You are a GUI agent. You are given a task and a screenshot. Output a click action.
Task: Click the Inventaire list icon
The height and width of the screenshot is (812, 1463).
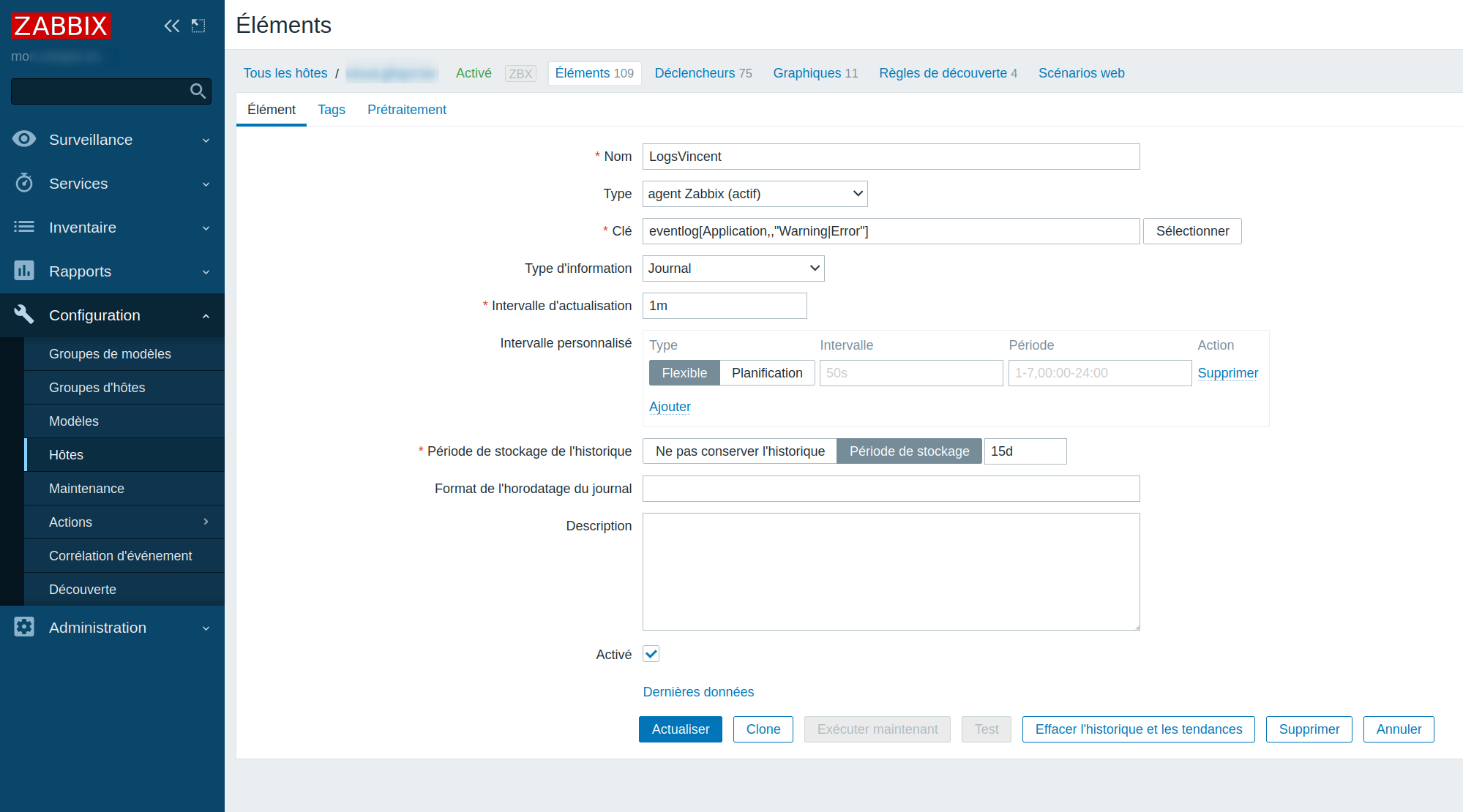[24, 227]
